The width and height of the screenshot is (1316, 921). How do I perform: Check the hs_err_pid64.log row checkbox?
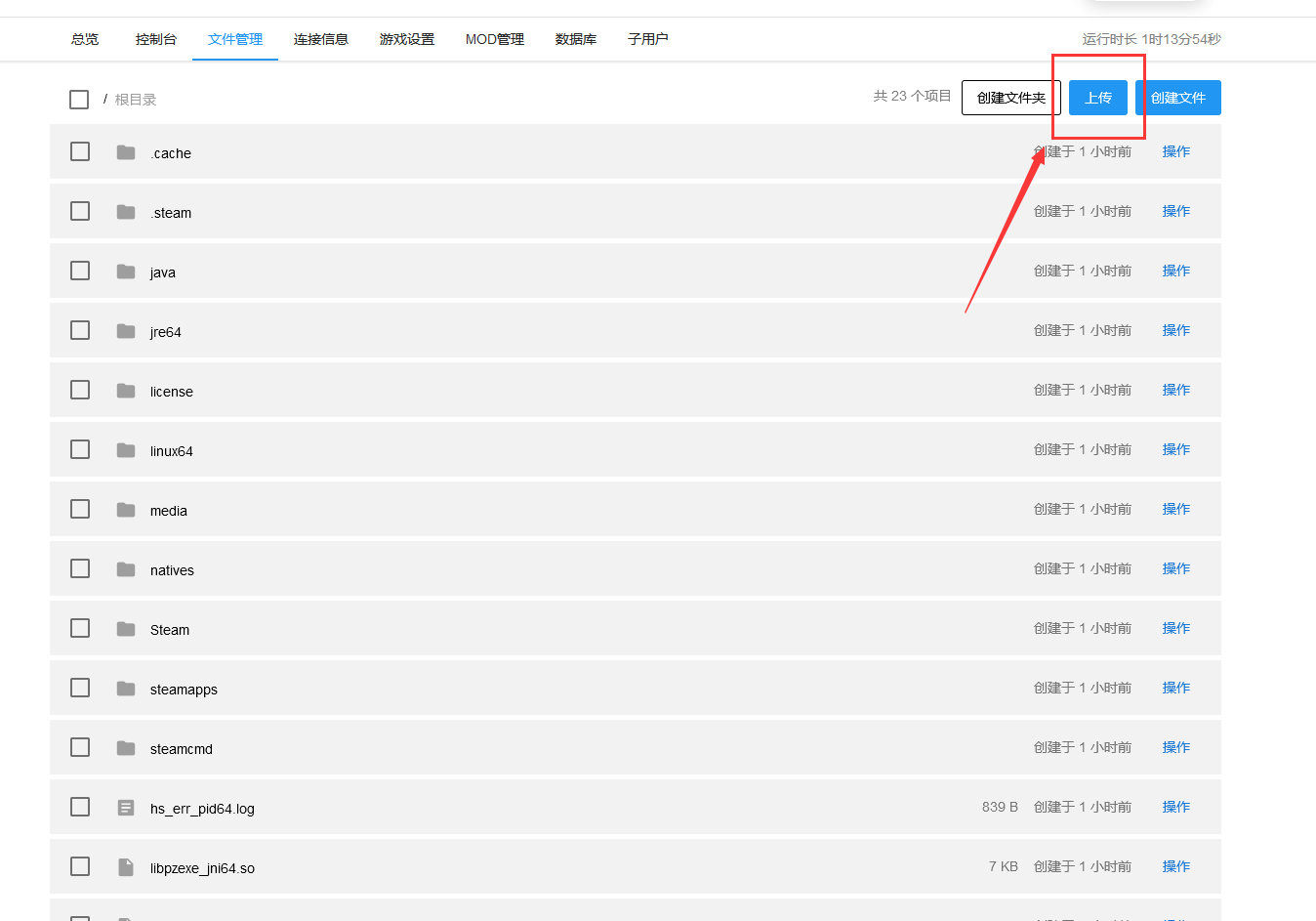point(80,807)
